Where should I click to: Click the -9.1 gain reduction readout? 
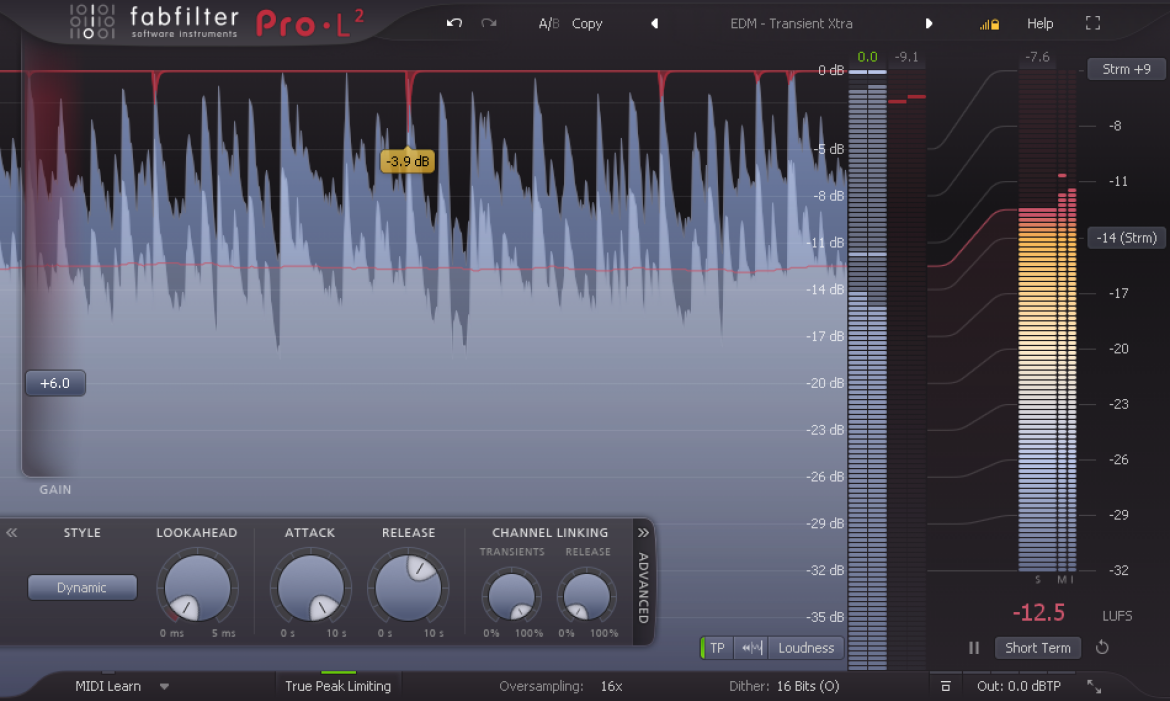tap(907, 57)
